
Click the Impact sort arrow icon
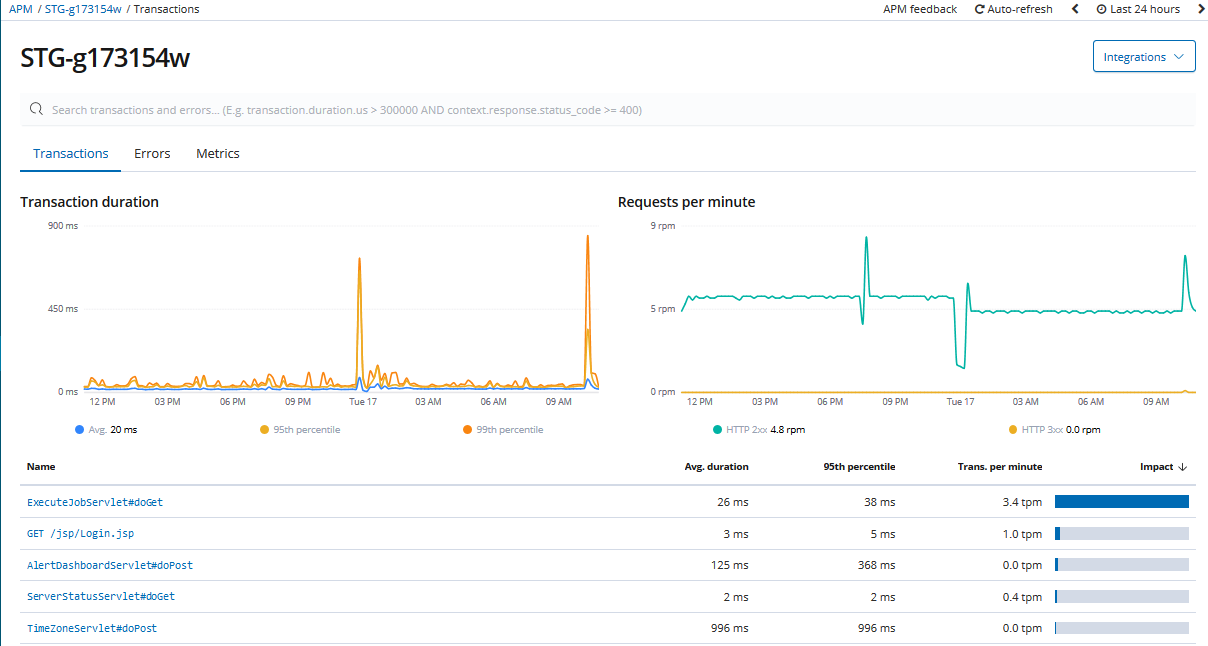(1183, 467)
